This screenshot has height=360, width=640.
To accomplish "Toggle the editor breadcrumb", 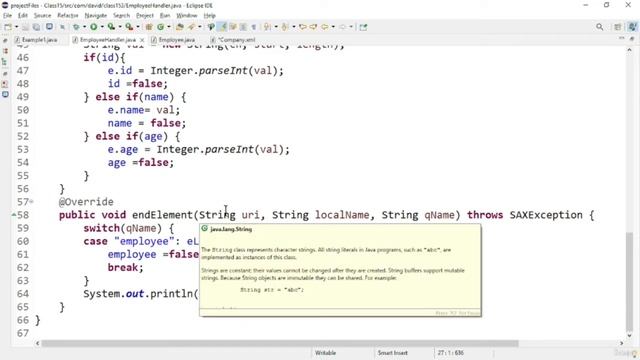I will (x=211, y=27).
